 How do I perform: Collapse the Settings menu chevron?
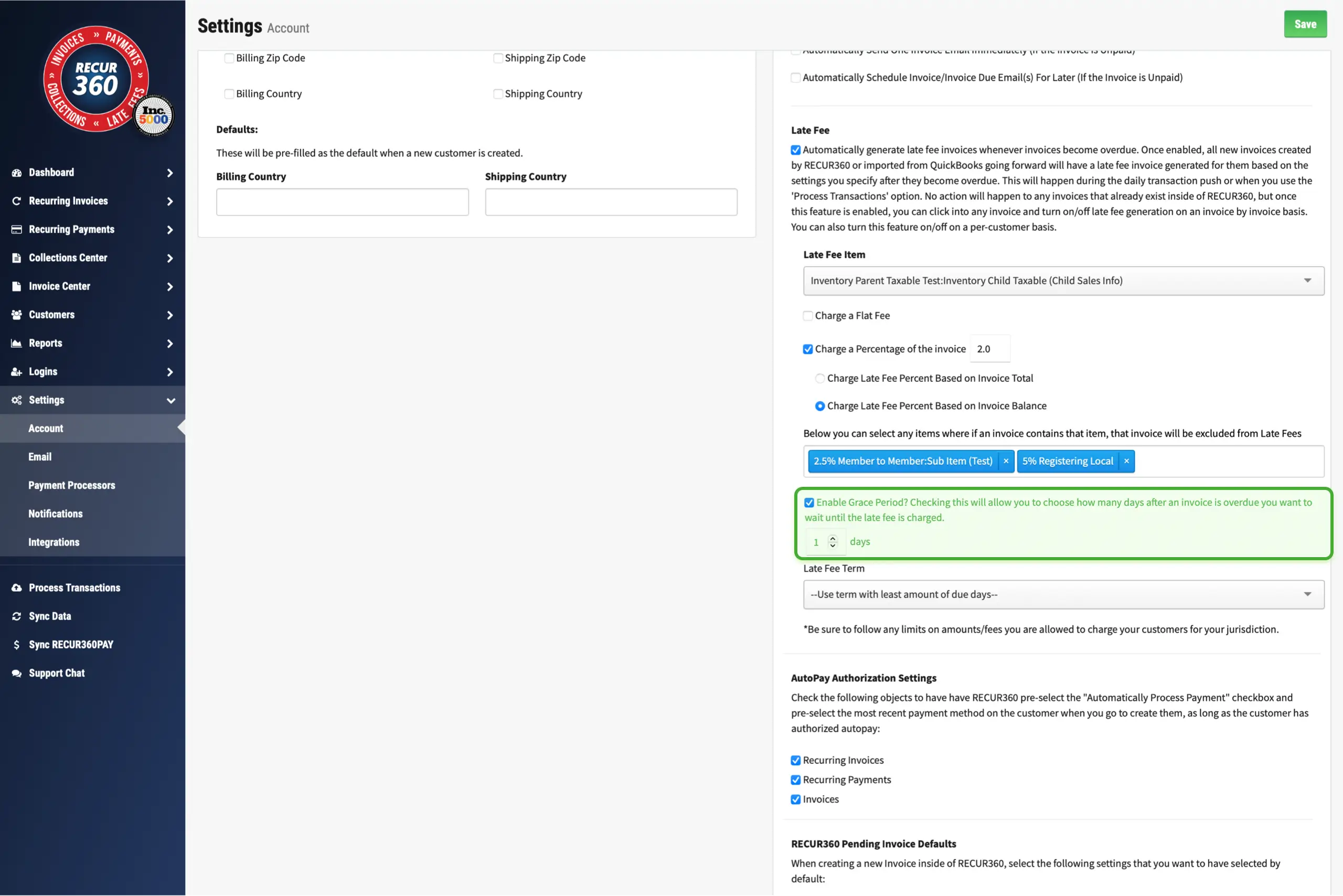pyautogui.click(x=170, y=401)
